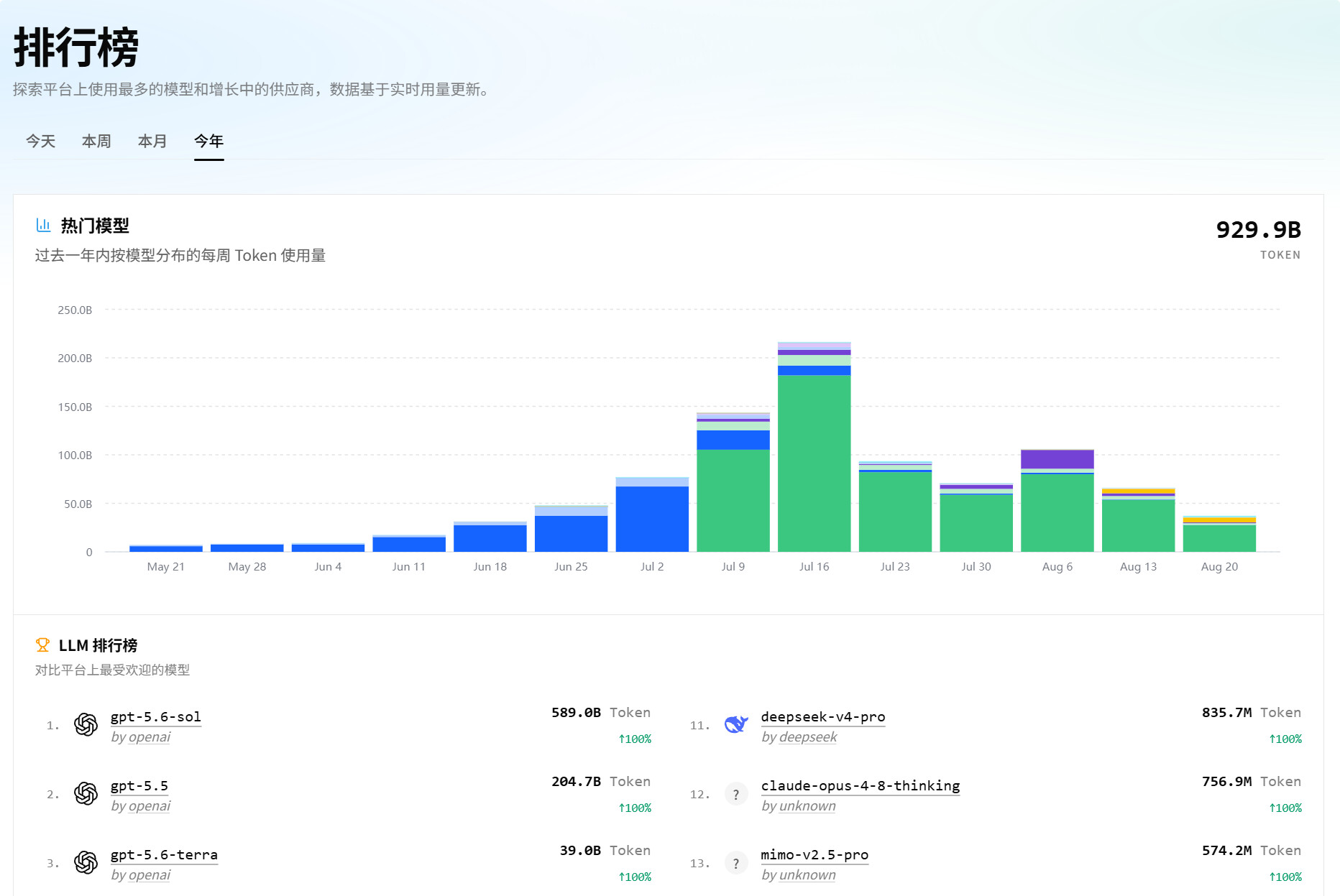Viewport: 1340px width, 896px height.
Task: Click the 热门模型 section heading
Action: (x=95, y=226)
